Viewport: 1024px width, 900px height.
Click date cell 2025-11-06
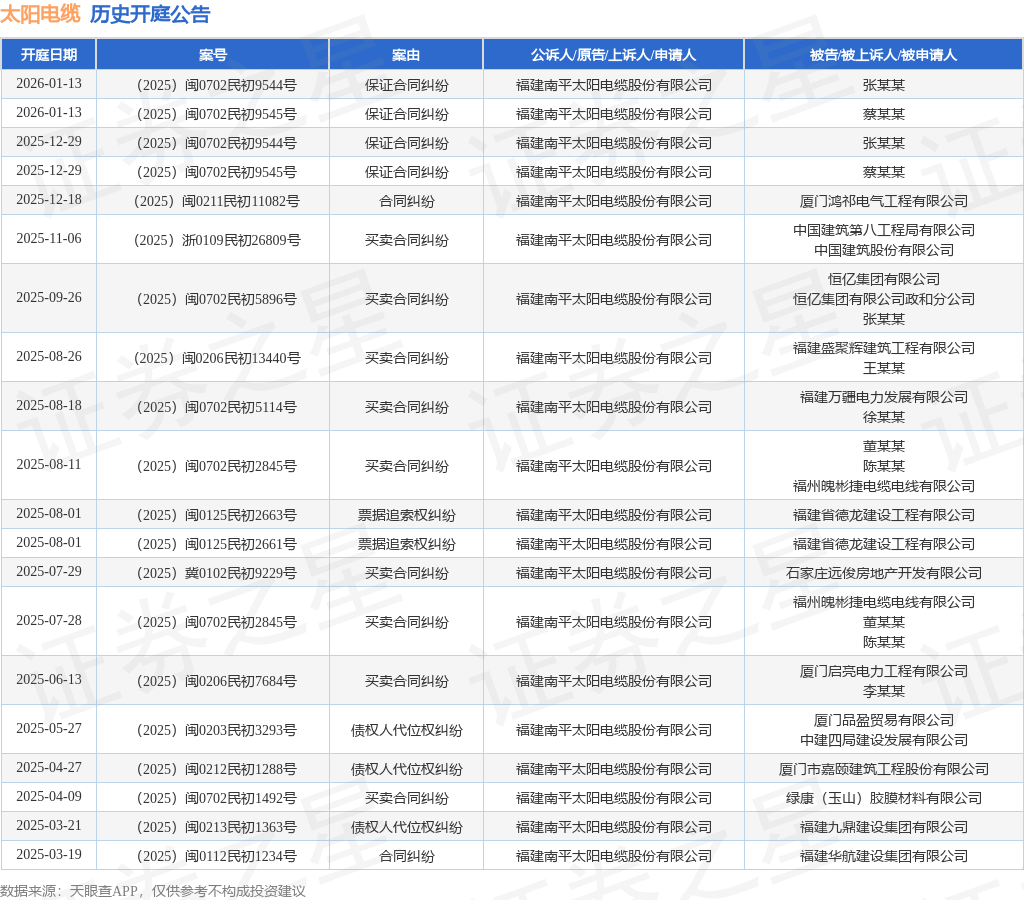(x=49, y=238)
